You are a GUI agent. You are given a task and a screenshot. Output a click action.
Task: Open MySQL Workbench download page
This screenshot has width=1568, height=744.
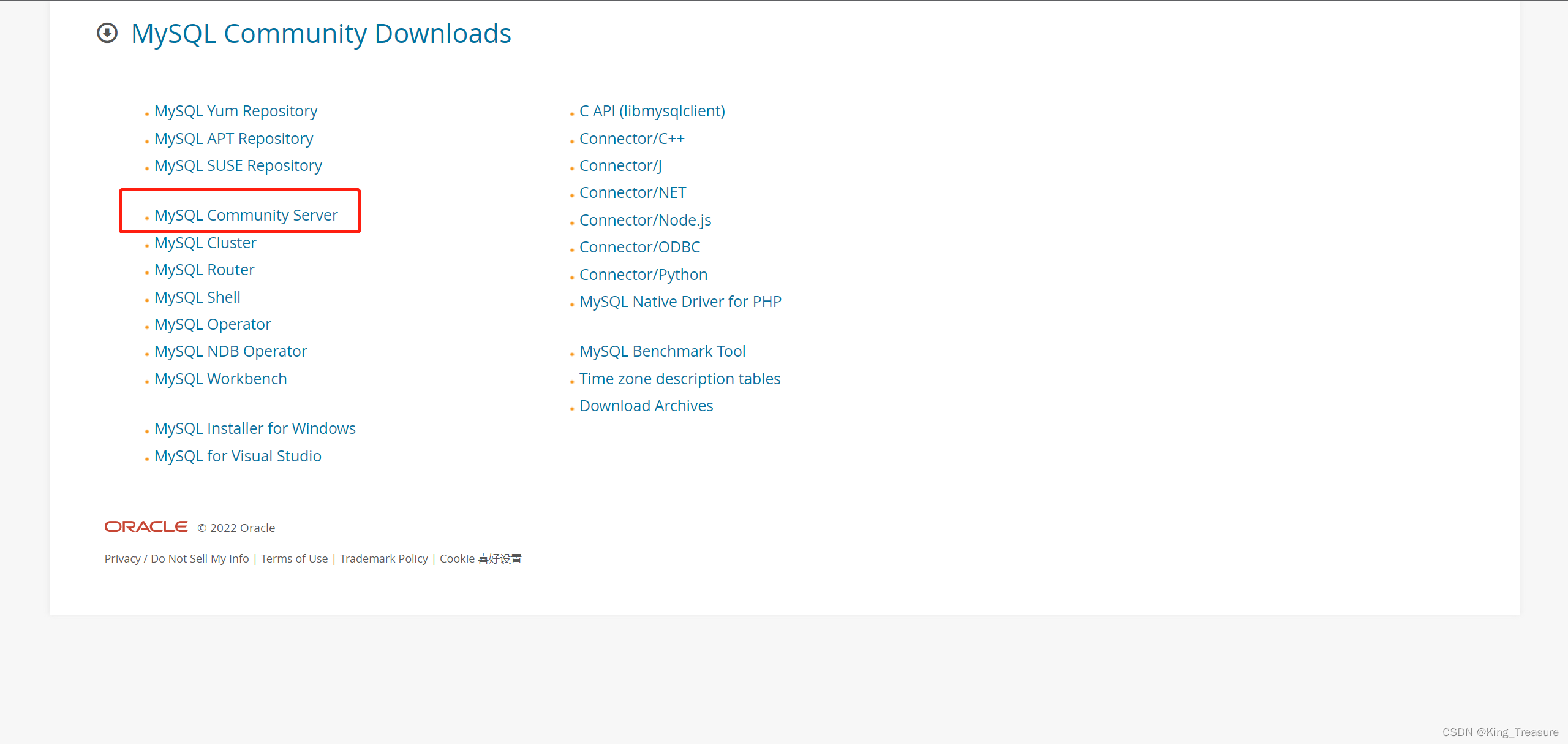(221, 379)
